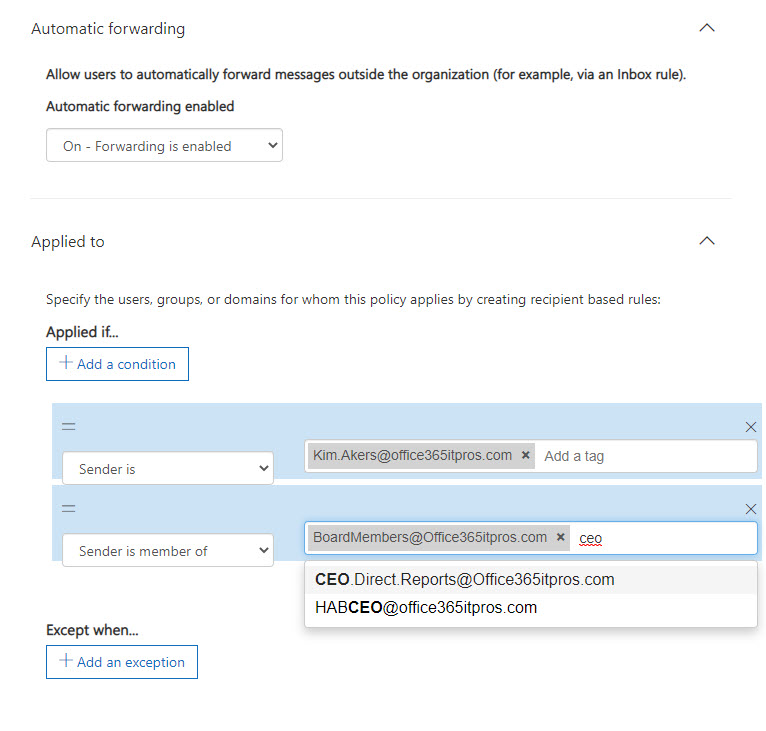Screen dimensions: 766x731
Task: Open the Automatic forwarding enabled dropdown
Action: tap(164, 146)
